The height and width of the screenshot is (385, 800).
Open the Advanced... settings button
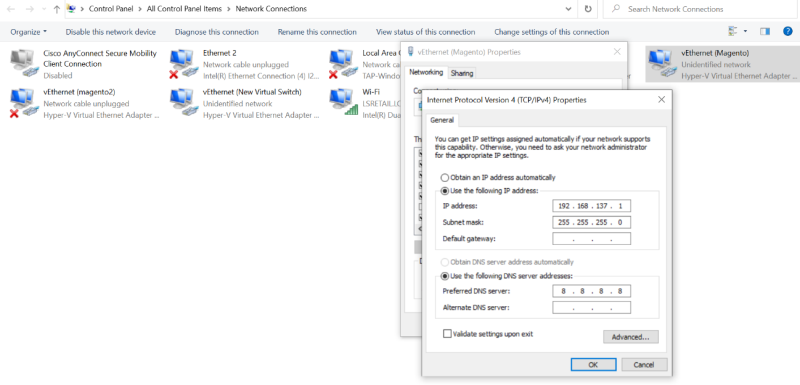pos(631,337)
